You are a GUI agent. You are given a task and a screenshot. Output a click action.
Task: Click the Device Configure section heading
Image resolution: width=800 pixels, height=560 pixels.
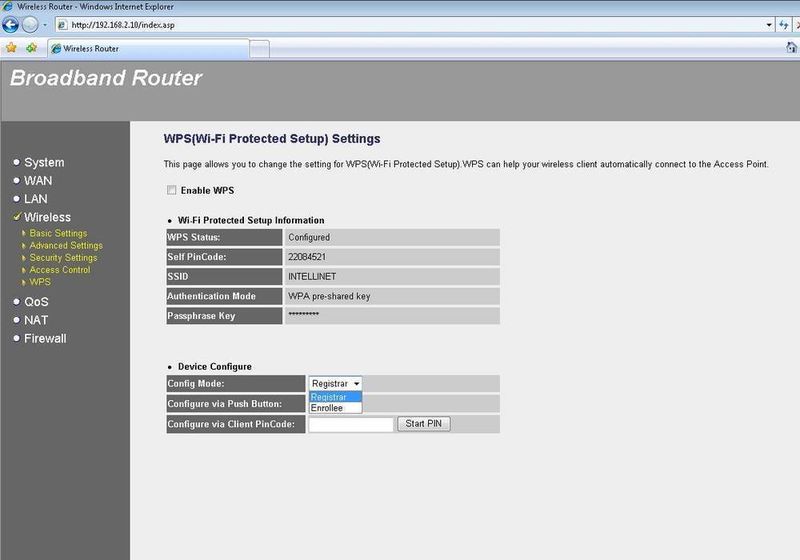click(x=214, y=366)
